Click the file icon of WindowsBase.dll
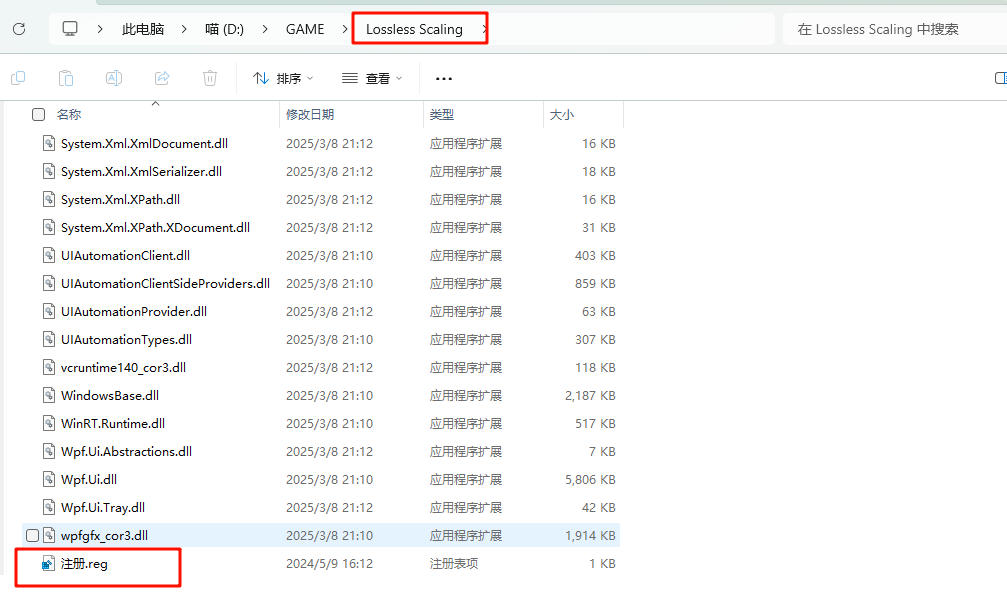Screen dimensions: 1007x598 click(49, 396)
